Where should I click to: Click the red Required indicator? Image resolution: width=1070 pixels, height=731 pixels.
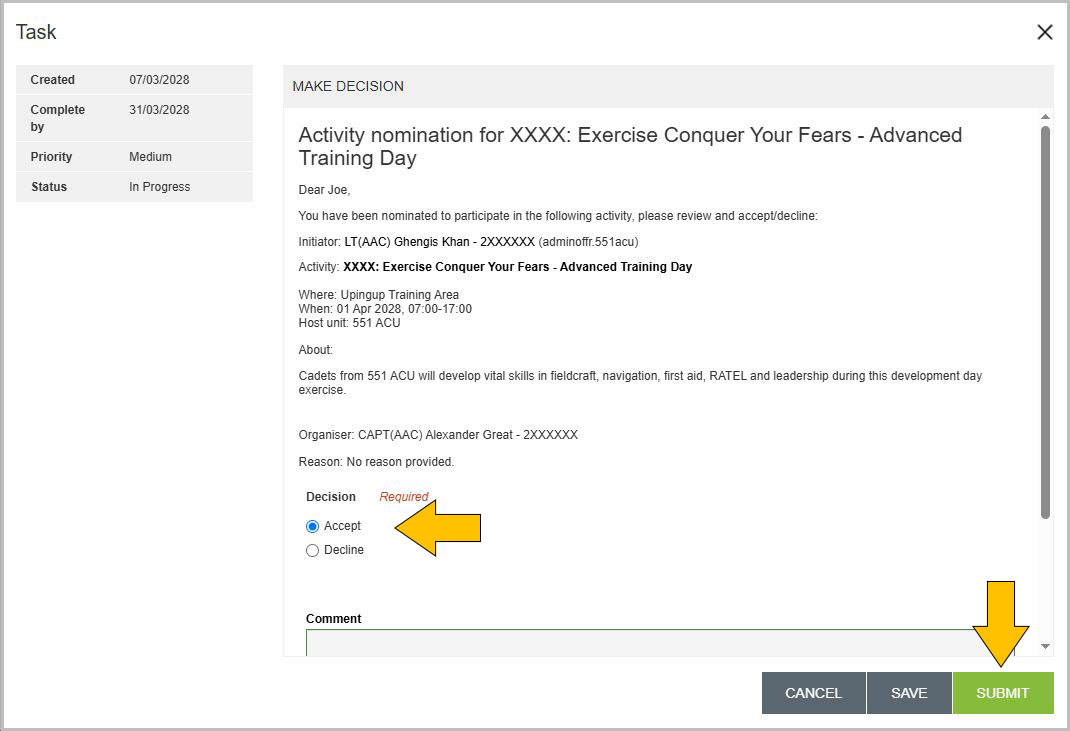(404, 497)
